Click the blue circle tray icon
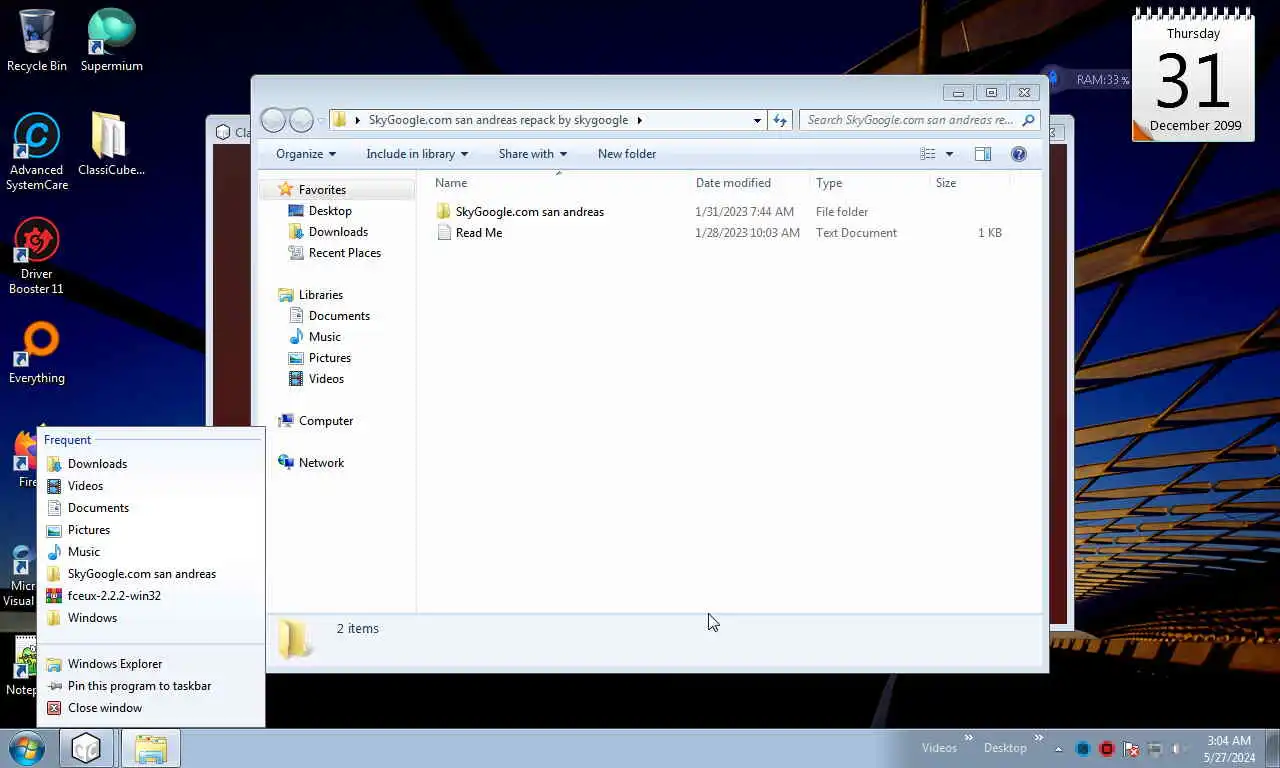Viewport: 1280px width, 768px height. (x=1083, y=749)
